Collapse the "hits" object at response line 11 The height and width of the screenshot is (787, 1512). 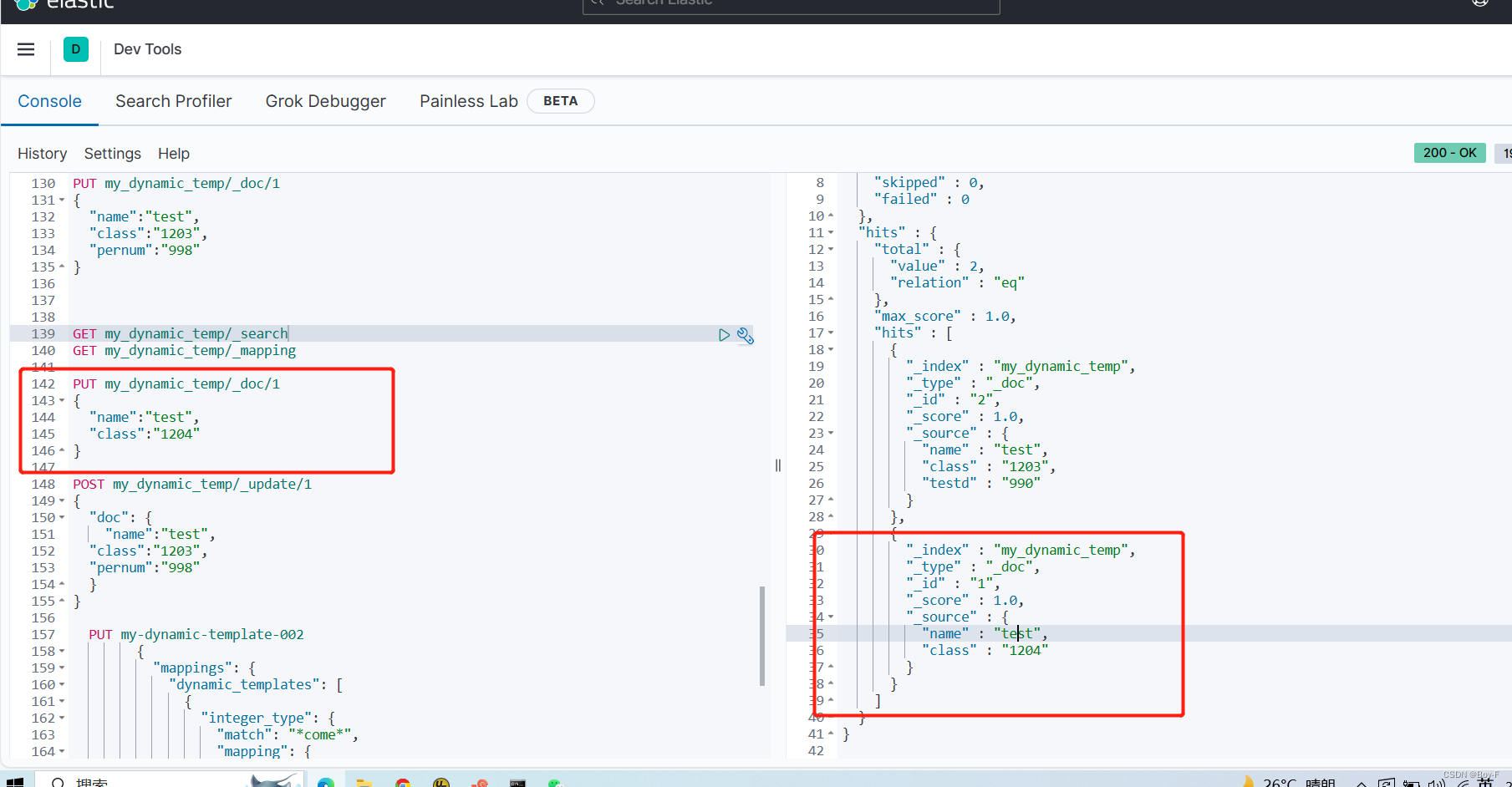tap(831, 233)
